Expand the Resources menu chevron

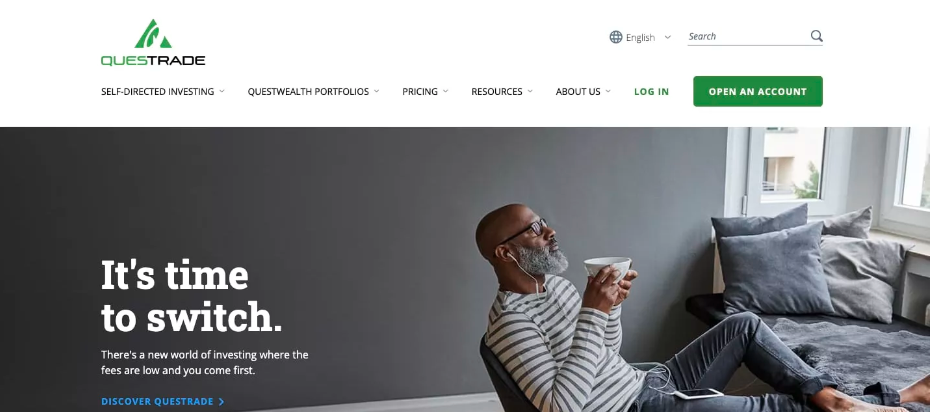[x=530, y=91]
